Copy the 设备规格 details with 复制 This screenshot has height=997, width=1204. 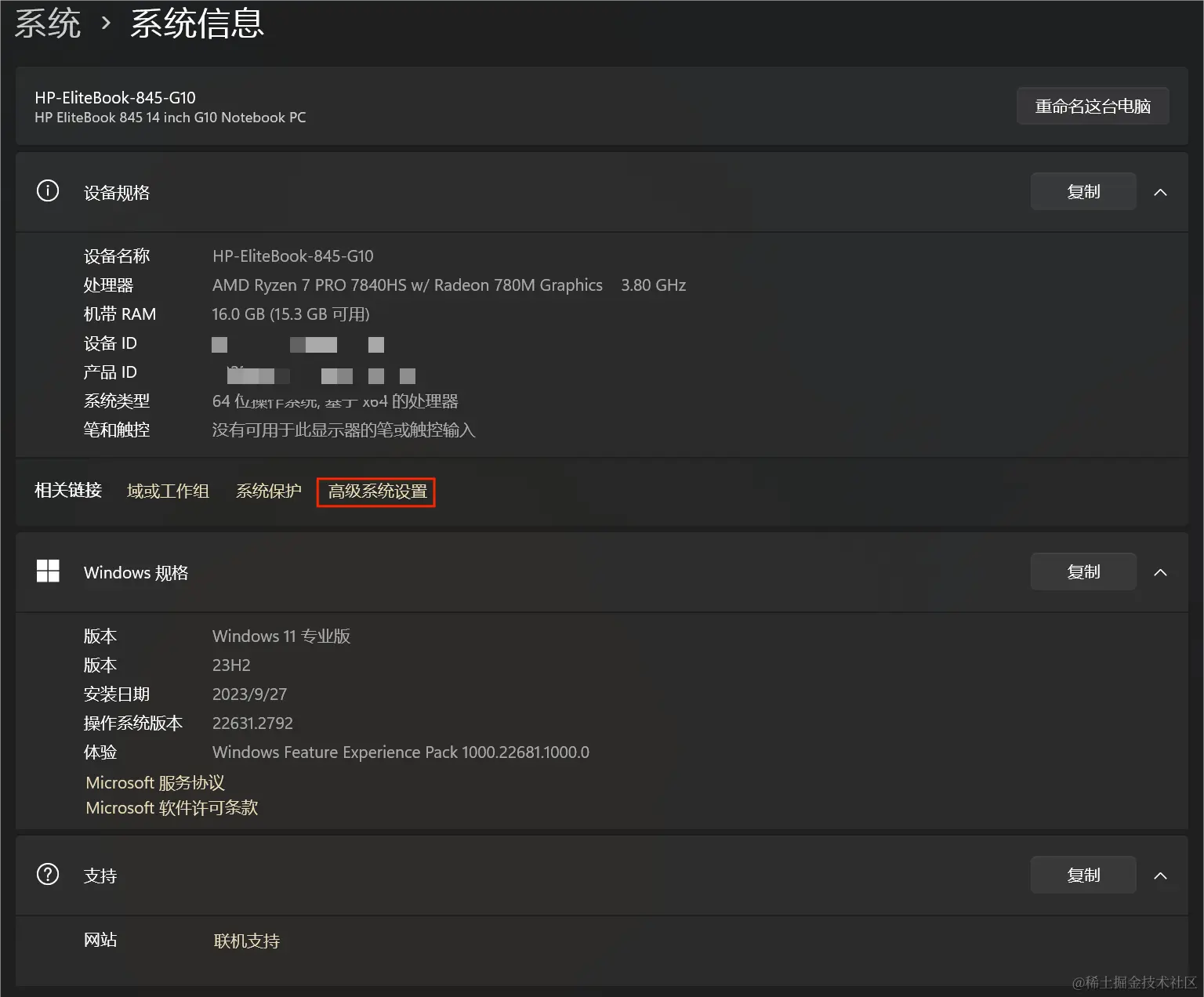point(1083,191)
